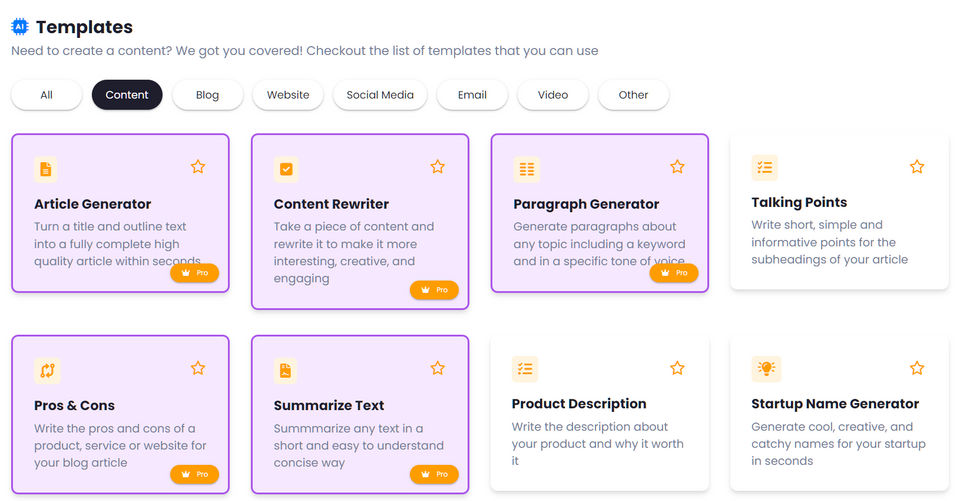960x501 pixels.
Task: Favorite the Article Generator template star
Action: [x=198, y=167]
